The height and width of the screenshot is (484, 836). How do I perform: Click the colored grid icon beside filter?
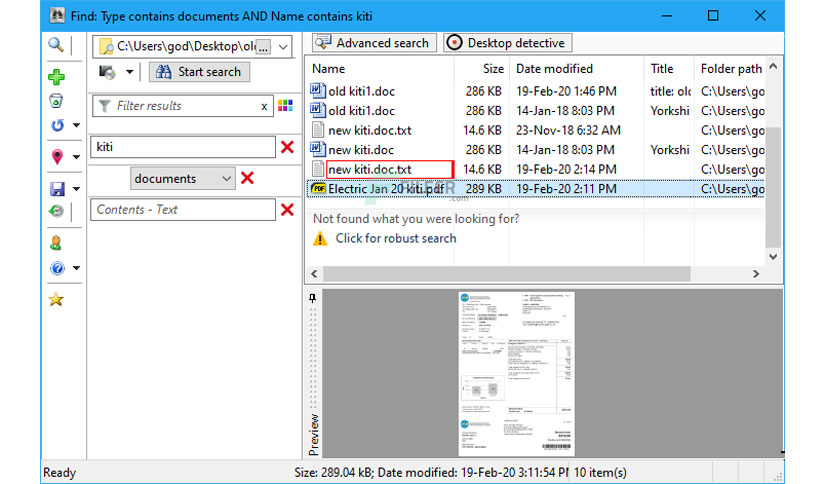tap(285, 105)
